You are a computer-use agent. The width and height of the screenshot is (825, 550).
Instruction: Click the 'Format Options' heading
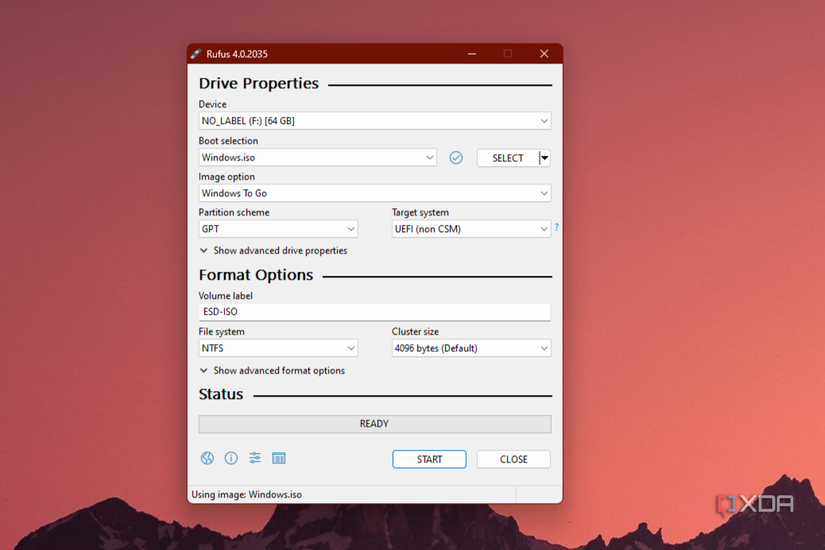pyautogui.click(x=256, y=275)
